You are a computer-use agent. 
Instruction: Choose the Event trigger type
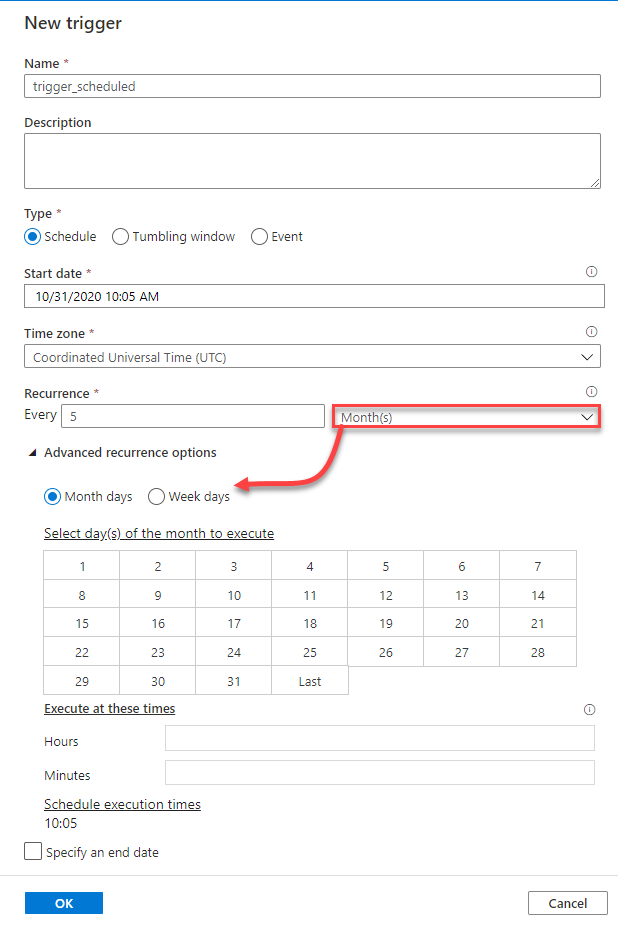pos(260,237)
